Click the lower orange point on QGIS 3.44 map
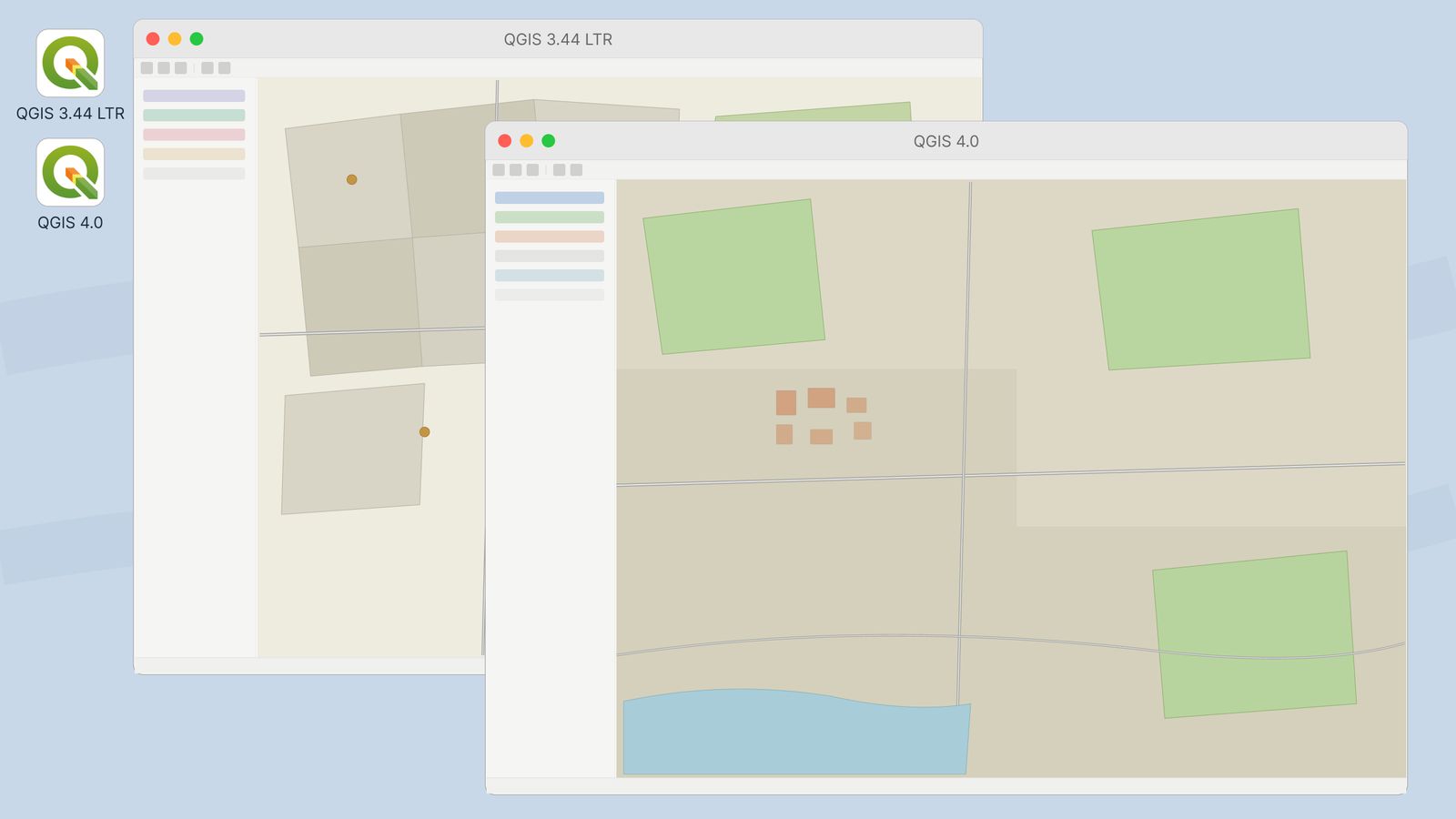Viewport: 1456px width, 819px height. pos(424,432)
